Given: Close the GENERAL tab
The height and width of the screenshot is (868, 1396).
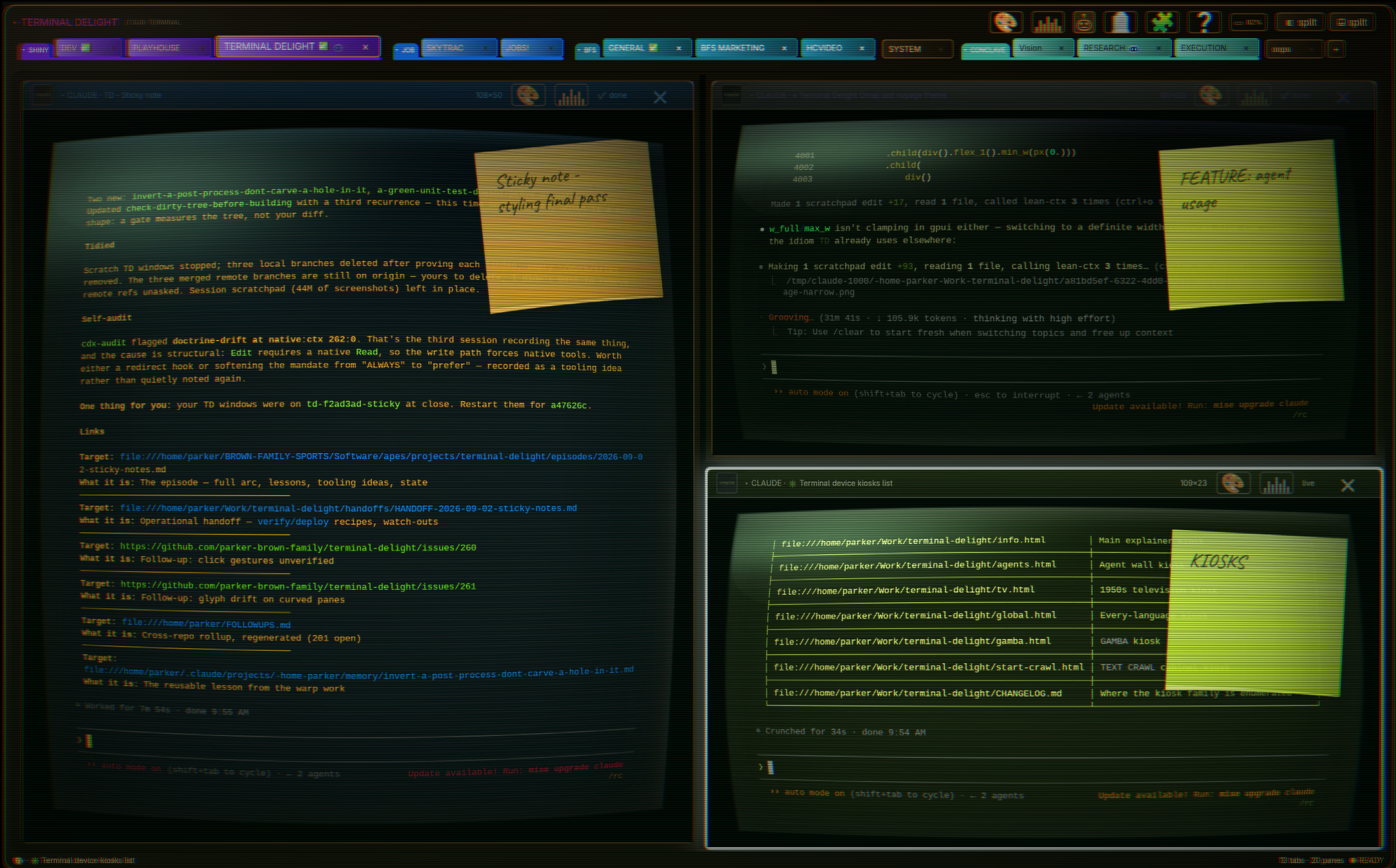Looking at the screenshot, I should pos(678,48).
